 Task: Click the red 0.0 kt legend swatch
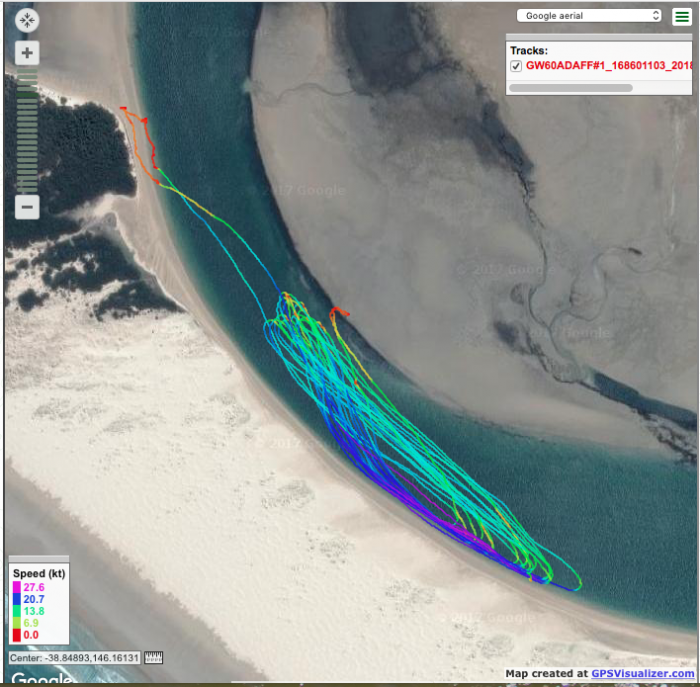16,635
